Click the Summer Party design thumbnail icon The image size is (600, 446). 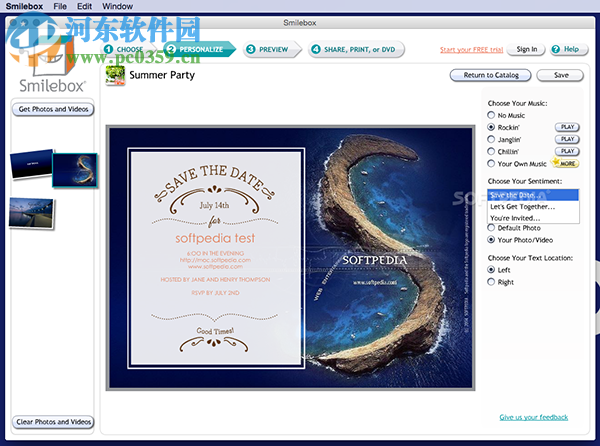tap(115, 75)
